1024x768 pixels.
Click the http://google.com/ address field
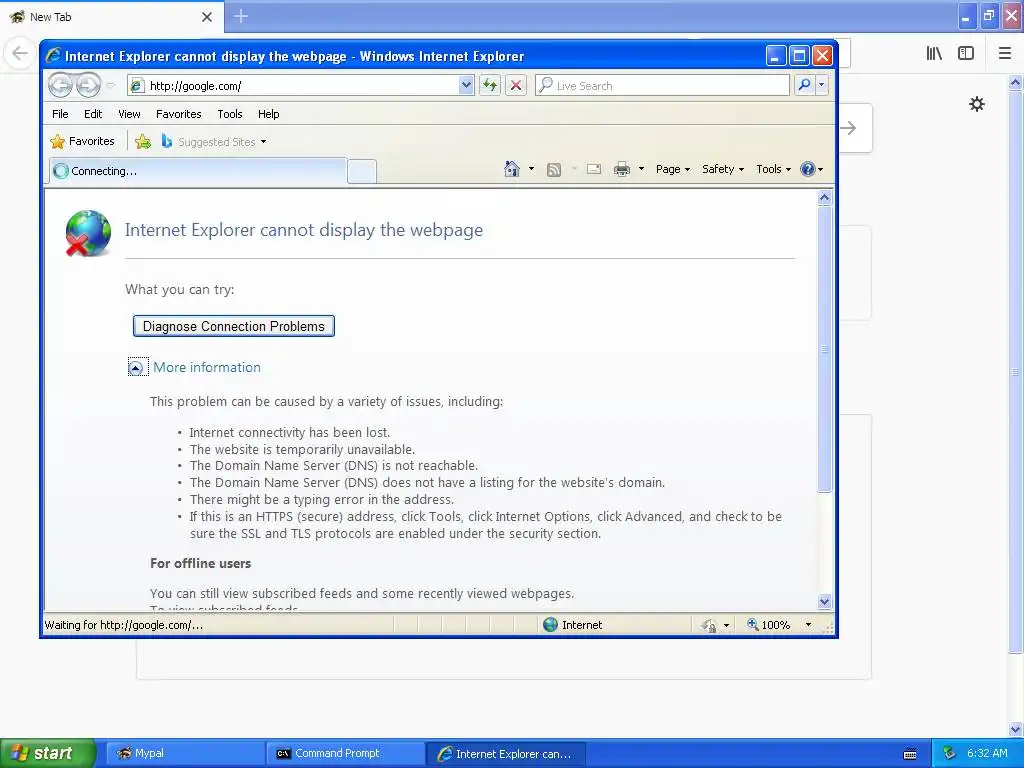point(294,86)
